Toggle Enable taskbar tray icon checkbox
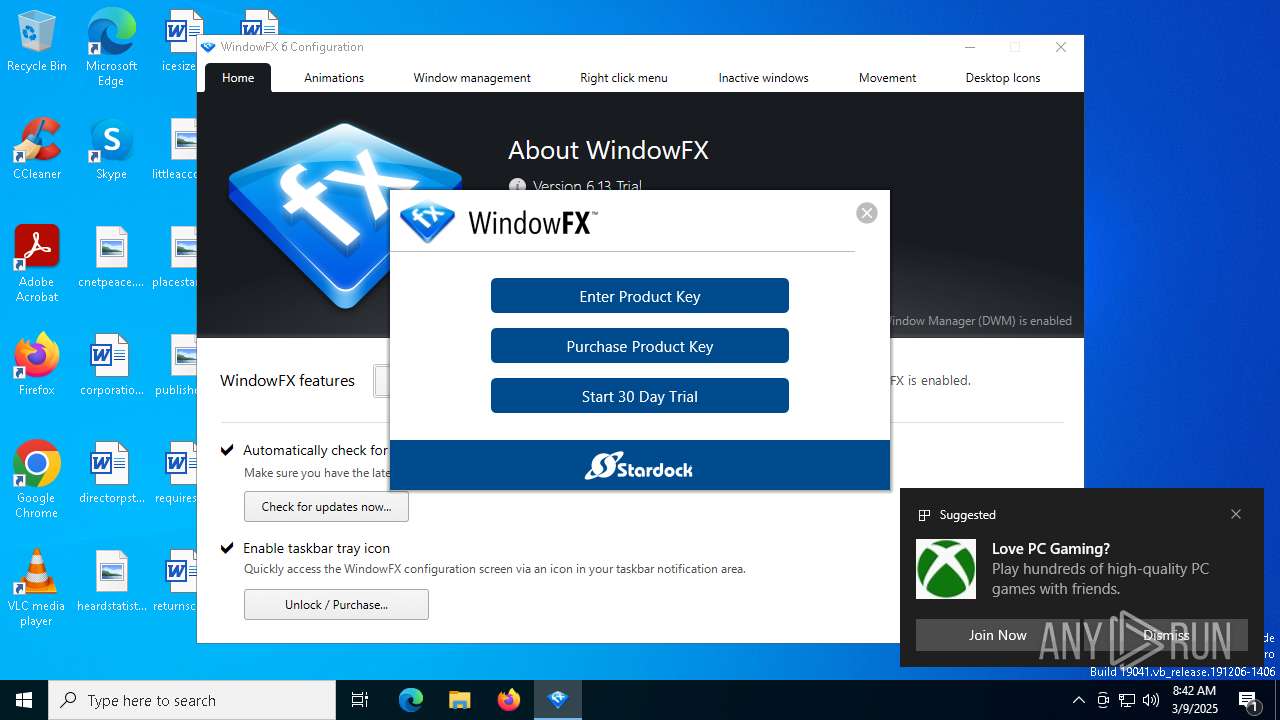1280x720 pixels. coord(227,548)
